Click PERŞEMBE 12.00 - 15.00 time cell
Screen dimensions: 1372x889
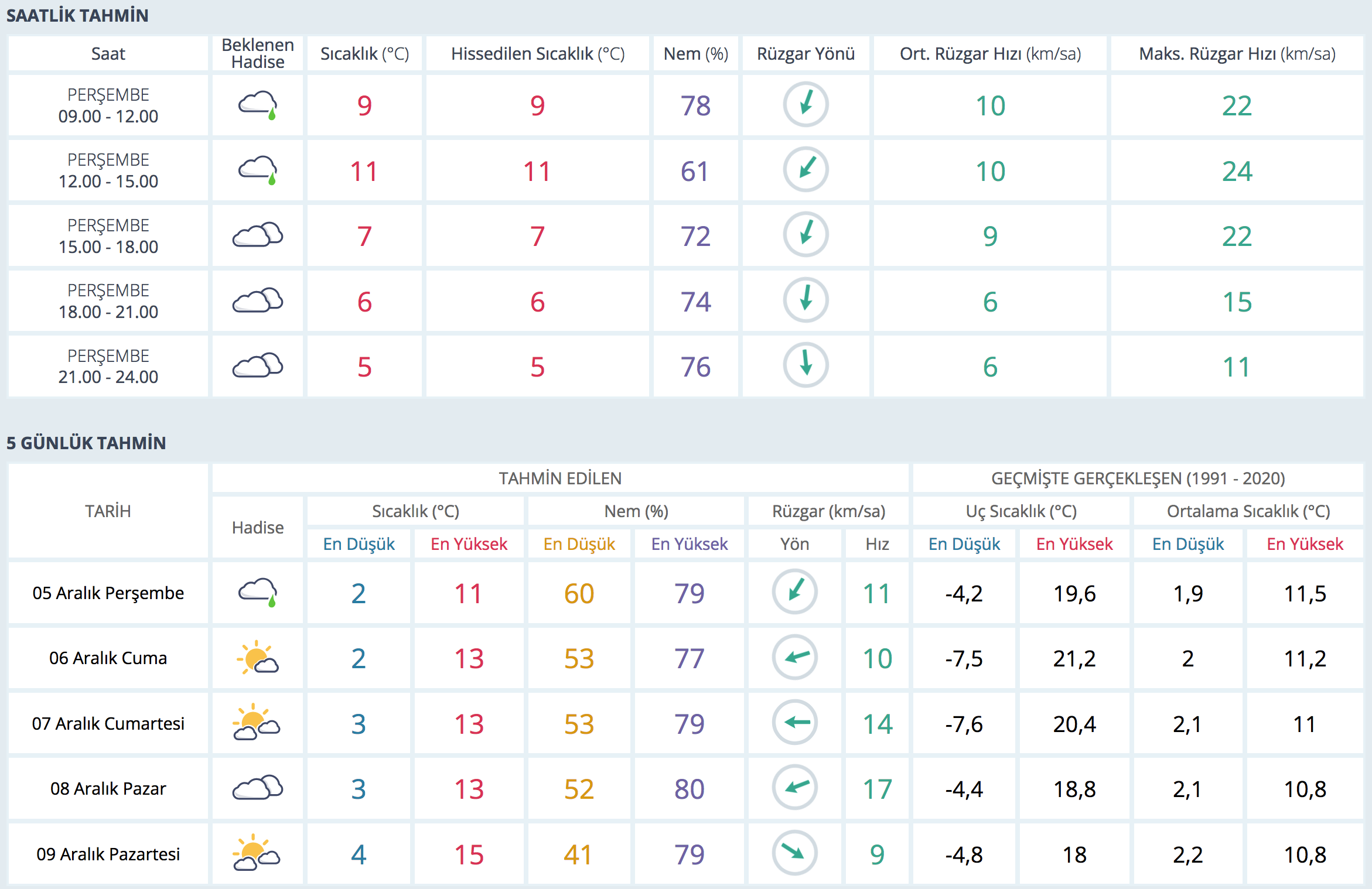click(x=108, y=170)
